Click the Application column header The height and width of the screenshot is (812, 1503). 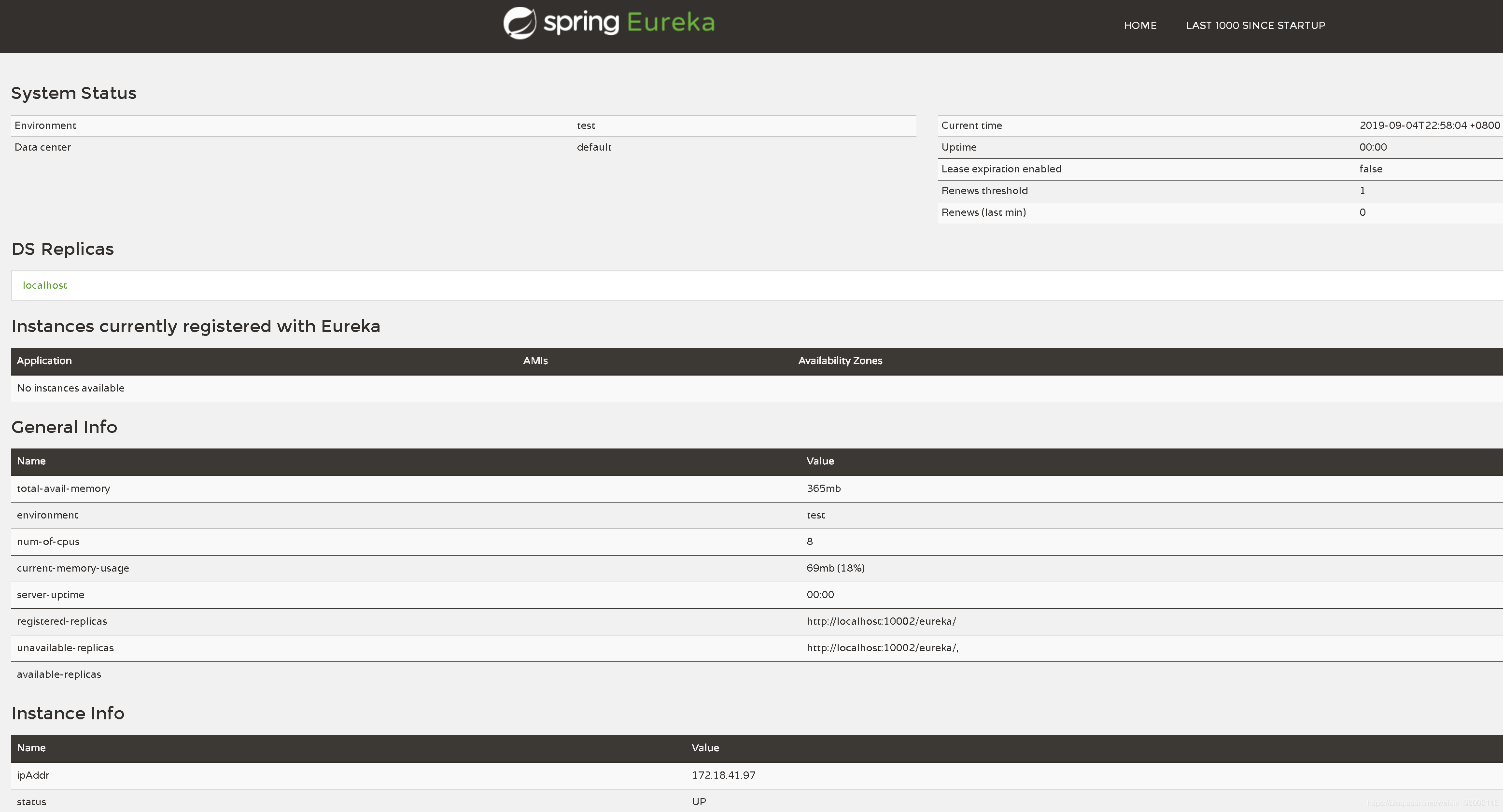pos(44,361)
